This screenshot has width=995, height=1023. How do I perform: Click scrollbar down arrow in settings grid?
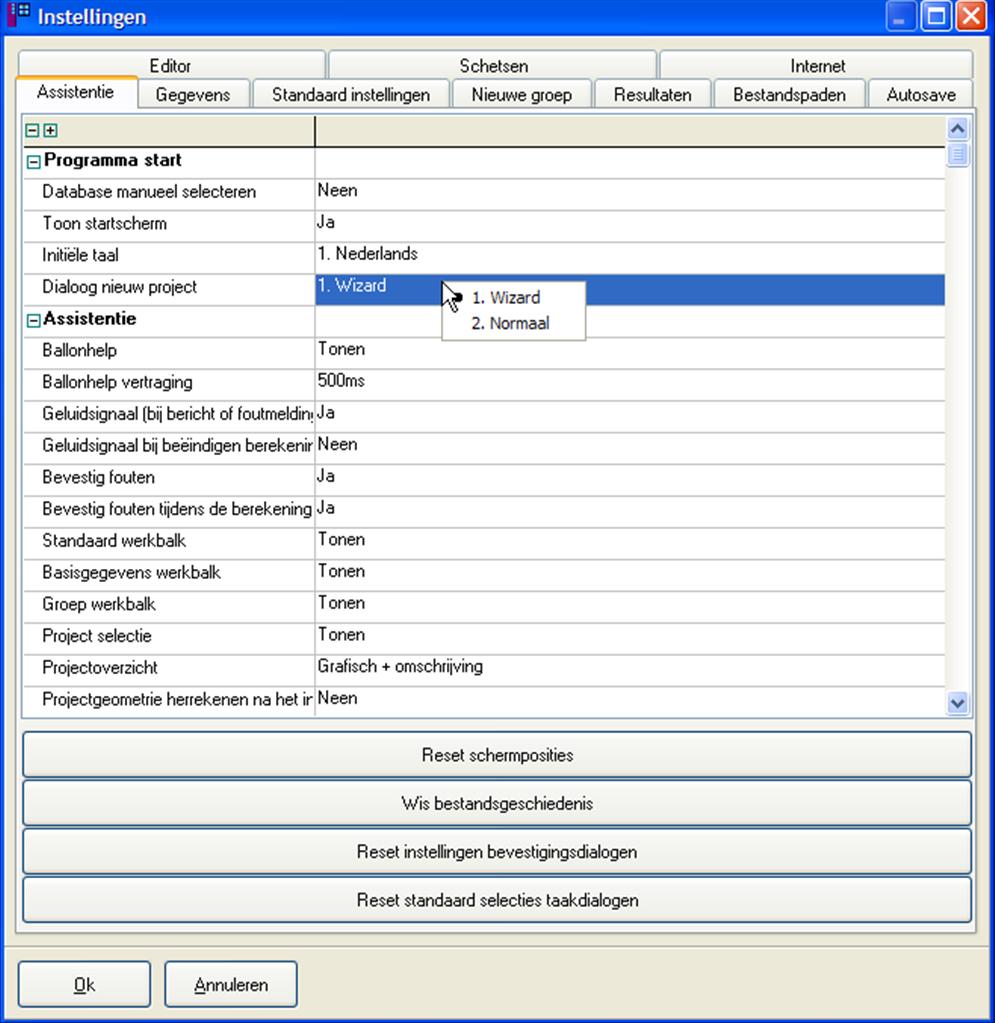pos(957,703)
